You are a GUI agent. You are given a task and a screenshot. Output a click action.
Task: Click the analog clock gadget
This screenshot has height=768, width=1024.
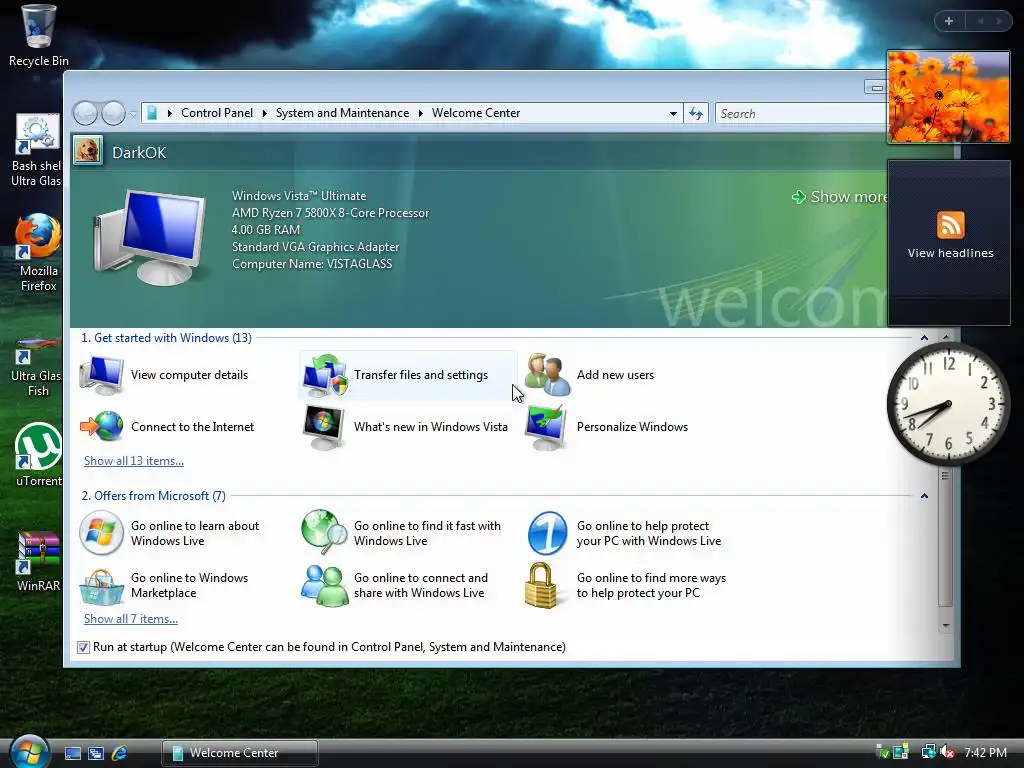point(948,405)
